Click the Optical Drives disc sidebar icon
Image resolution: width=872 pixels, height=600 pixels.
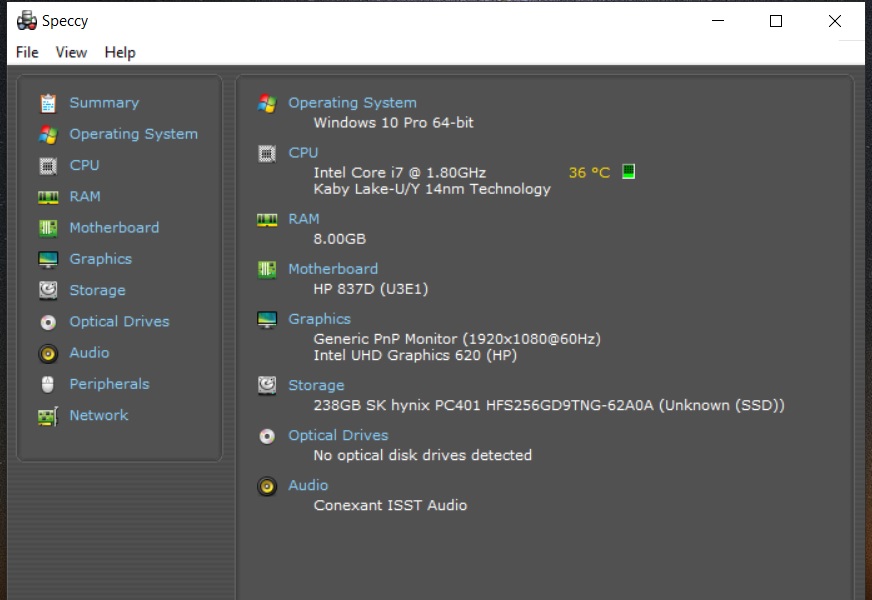[x=48, y=322]
